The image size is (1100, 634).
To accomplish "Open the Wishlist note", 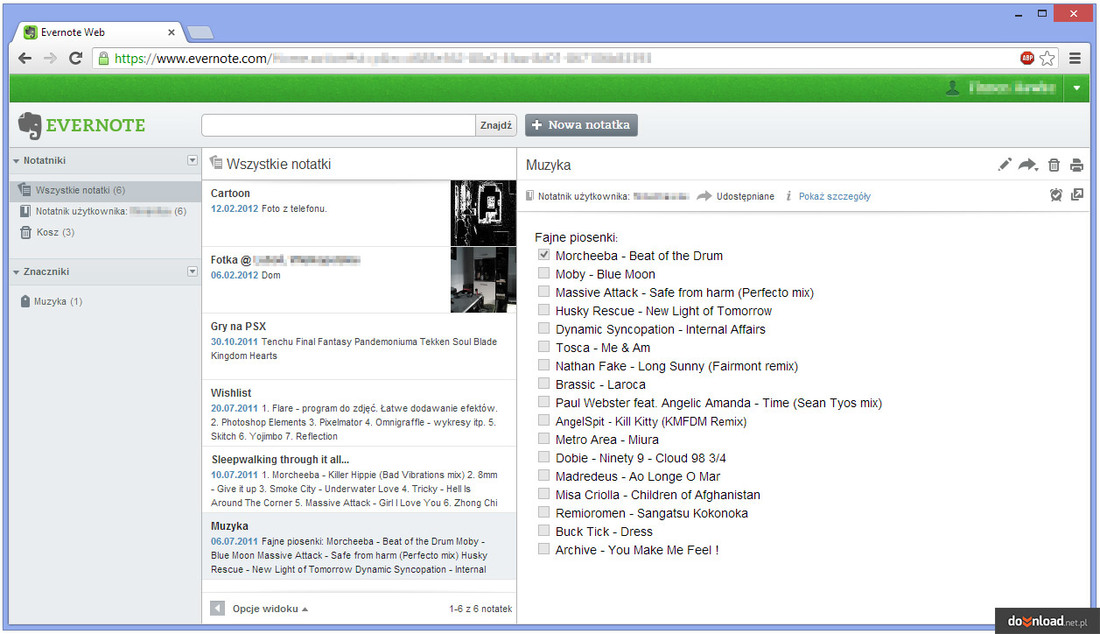I will [359, 413].
